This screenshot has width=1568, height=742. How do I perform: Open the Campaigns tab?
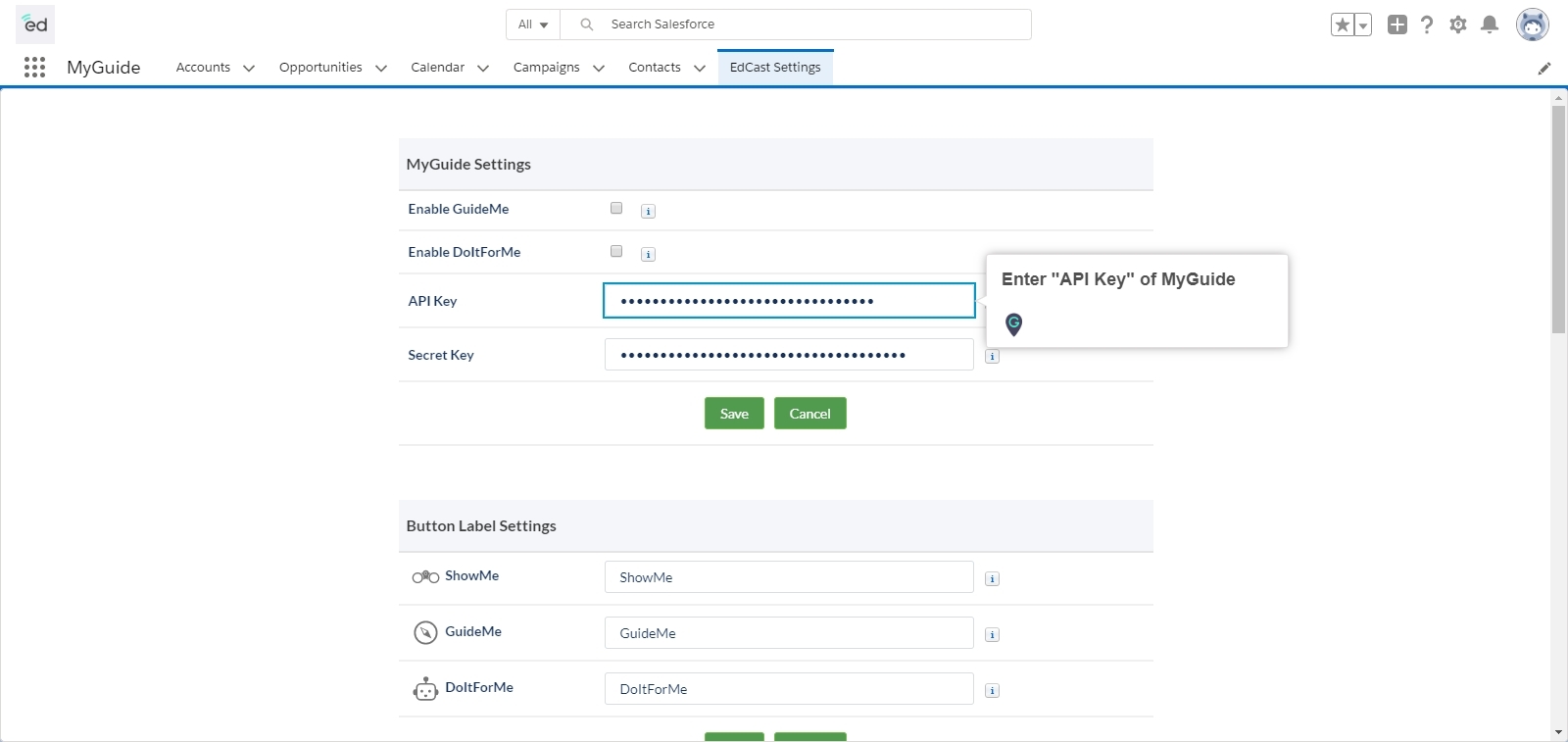click(546, 67)
